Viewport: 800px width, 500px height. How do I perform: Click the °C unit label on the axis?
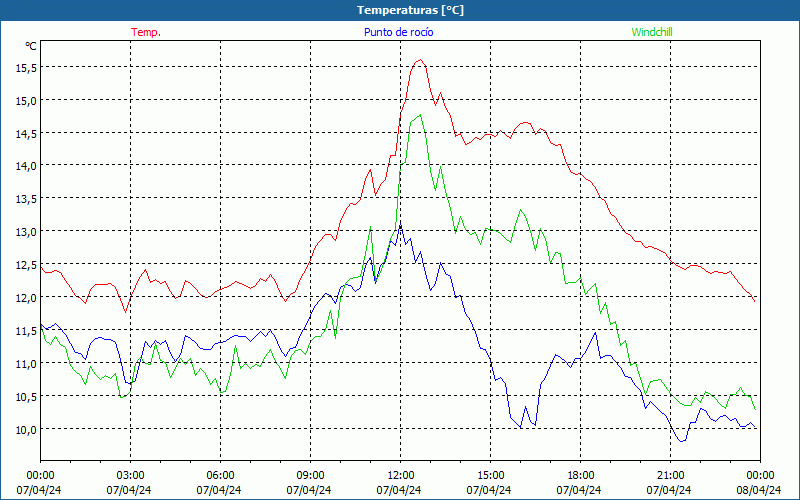pos(31,46)
